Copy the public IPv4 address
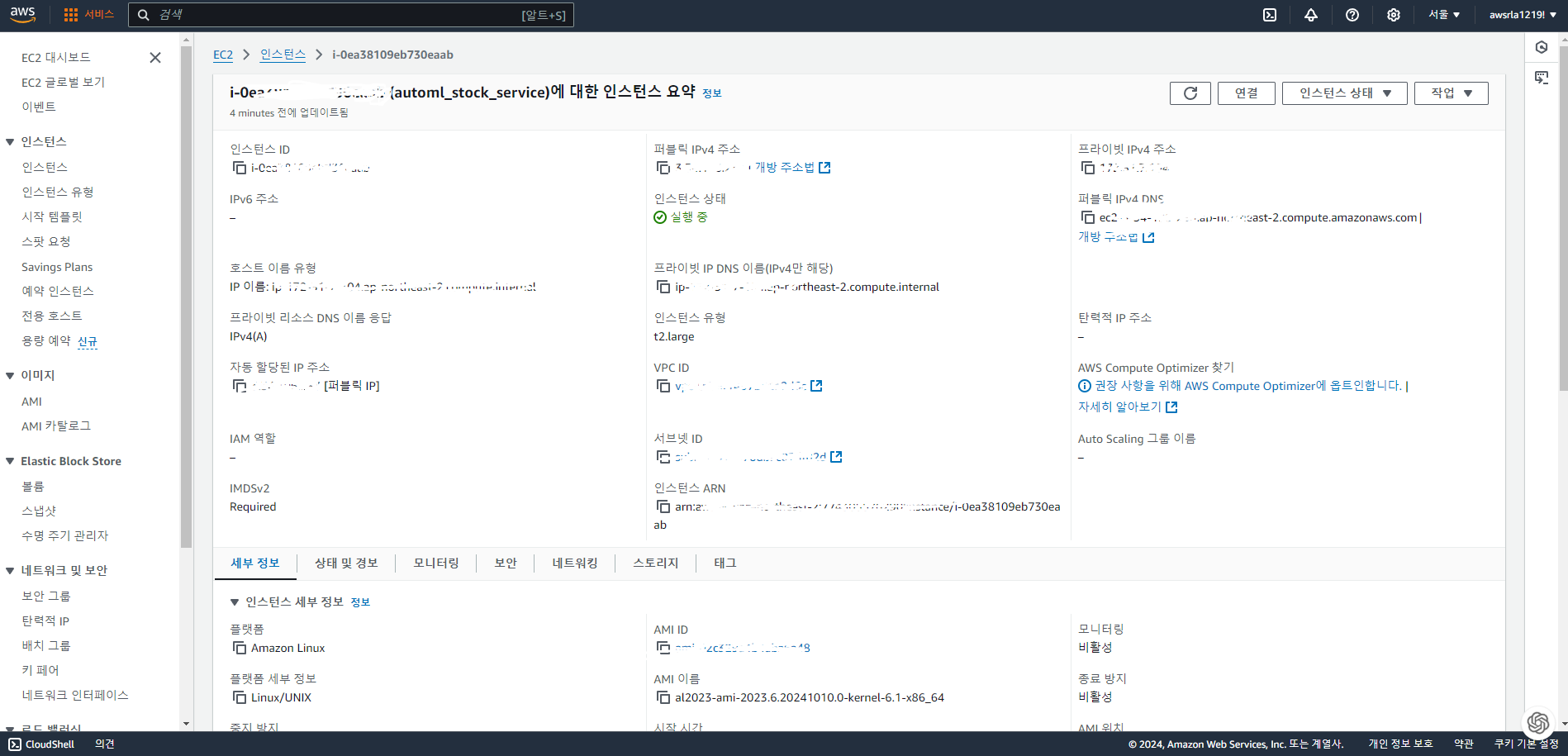1568x756 pixels. [663, 168]
